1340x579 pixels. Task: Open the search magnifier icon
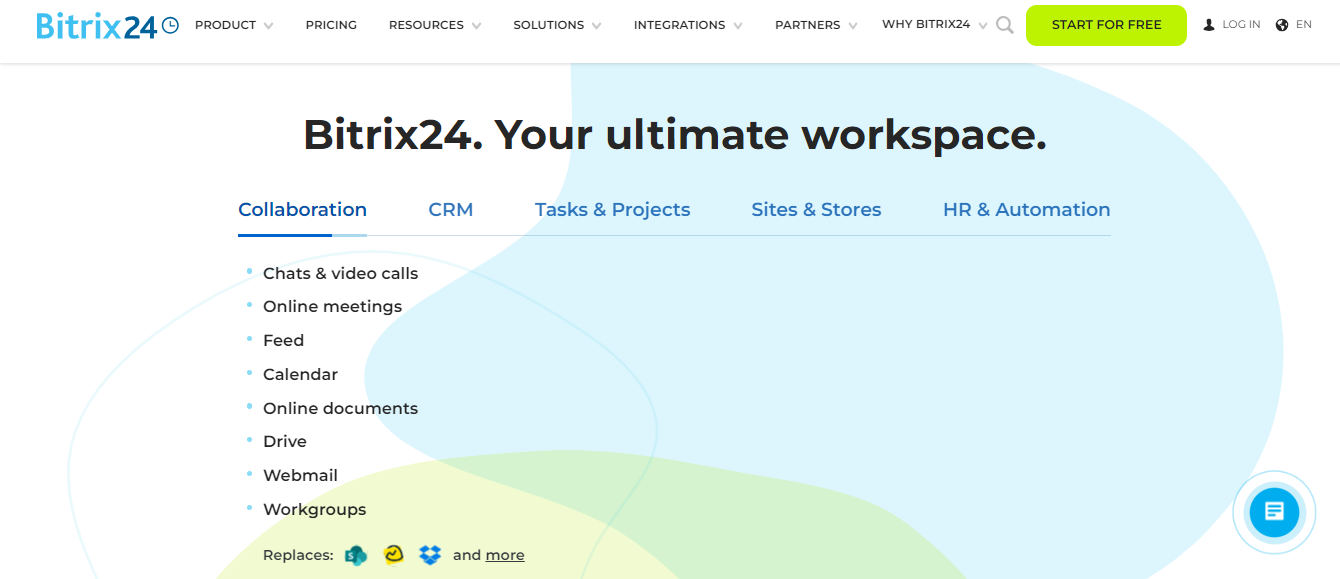(x=1005, y=25)
